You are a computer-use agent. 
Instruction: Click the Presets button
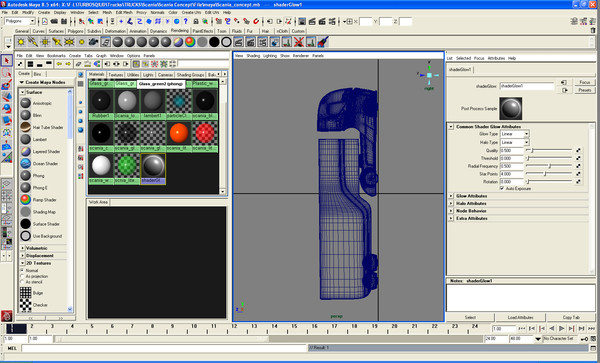tap(584, 90)
